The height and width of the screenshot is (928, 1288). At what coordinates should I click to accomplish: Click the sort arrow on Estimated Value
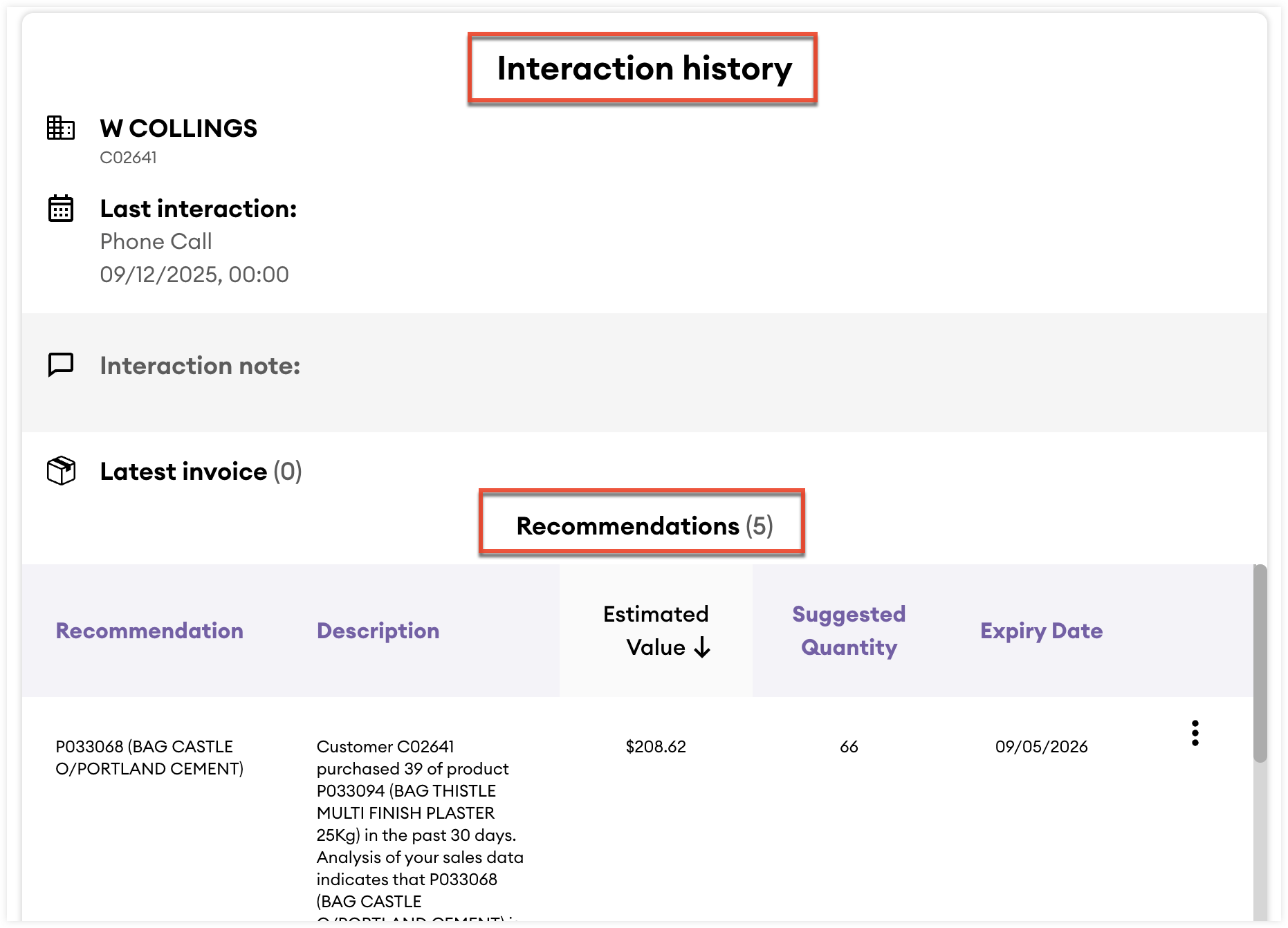702,648
